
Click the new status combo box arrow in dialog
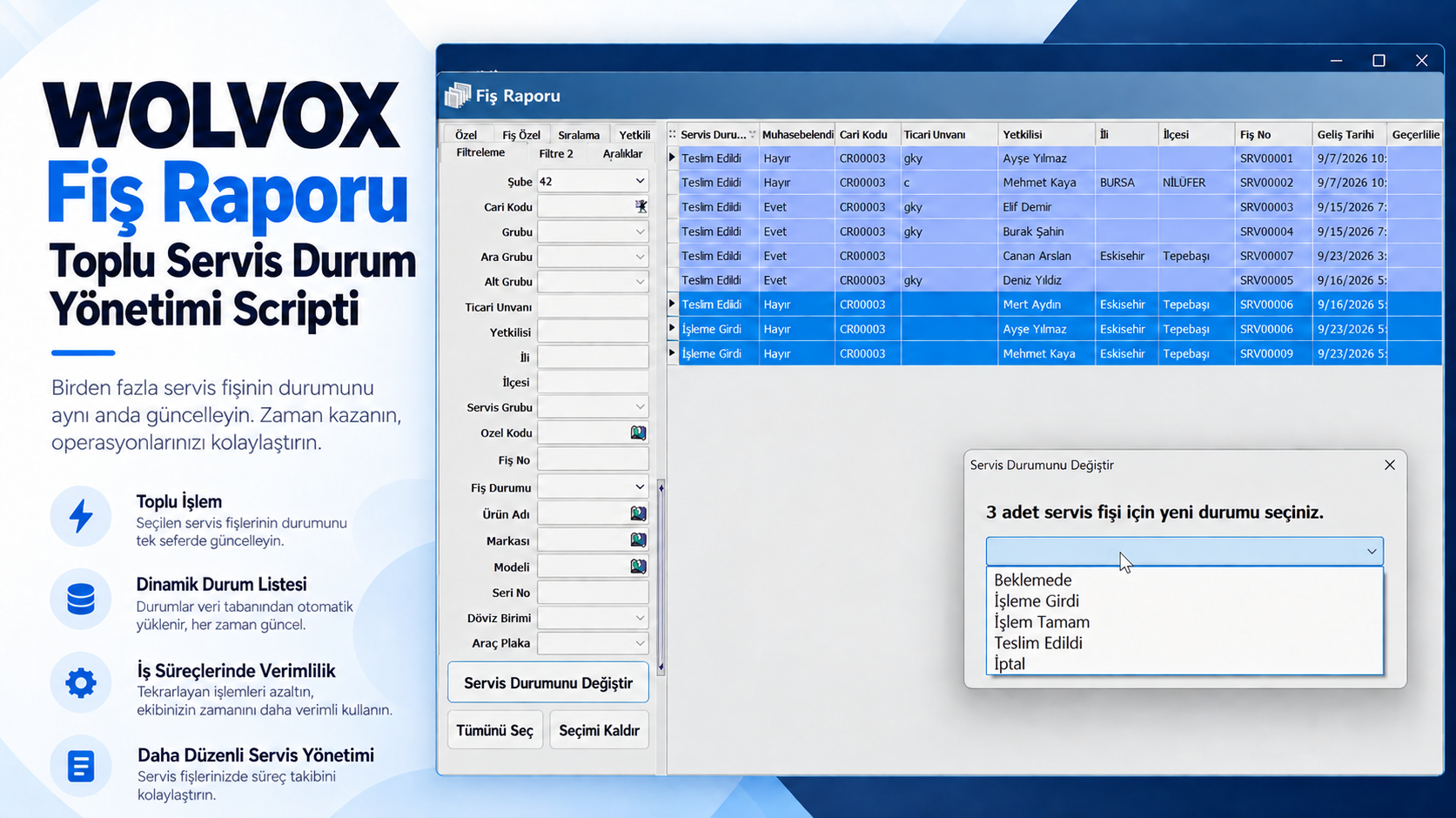(x=1372, y=551)
